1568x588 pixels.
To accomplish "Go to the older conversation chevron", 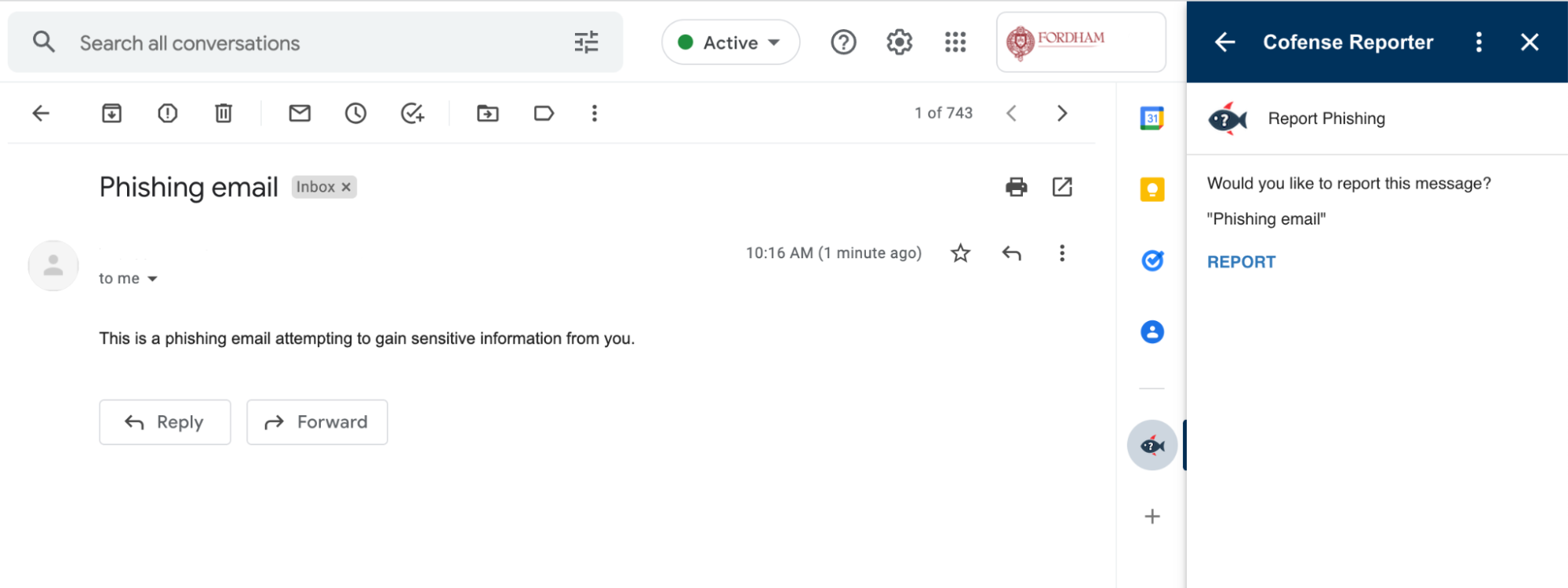I will pyautogui.click(x=1062, y=113).
